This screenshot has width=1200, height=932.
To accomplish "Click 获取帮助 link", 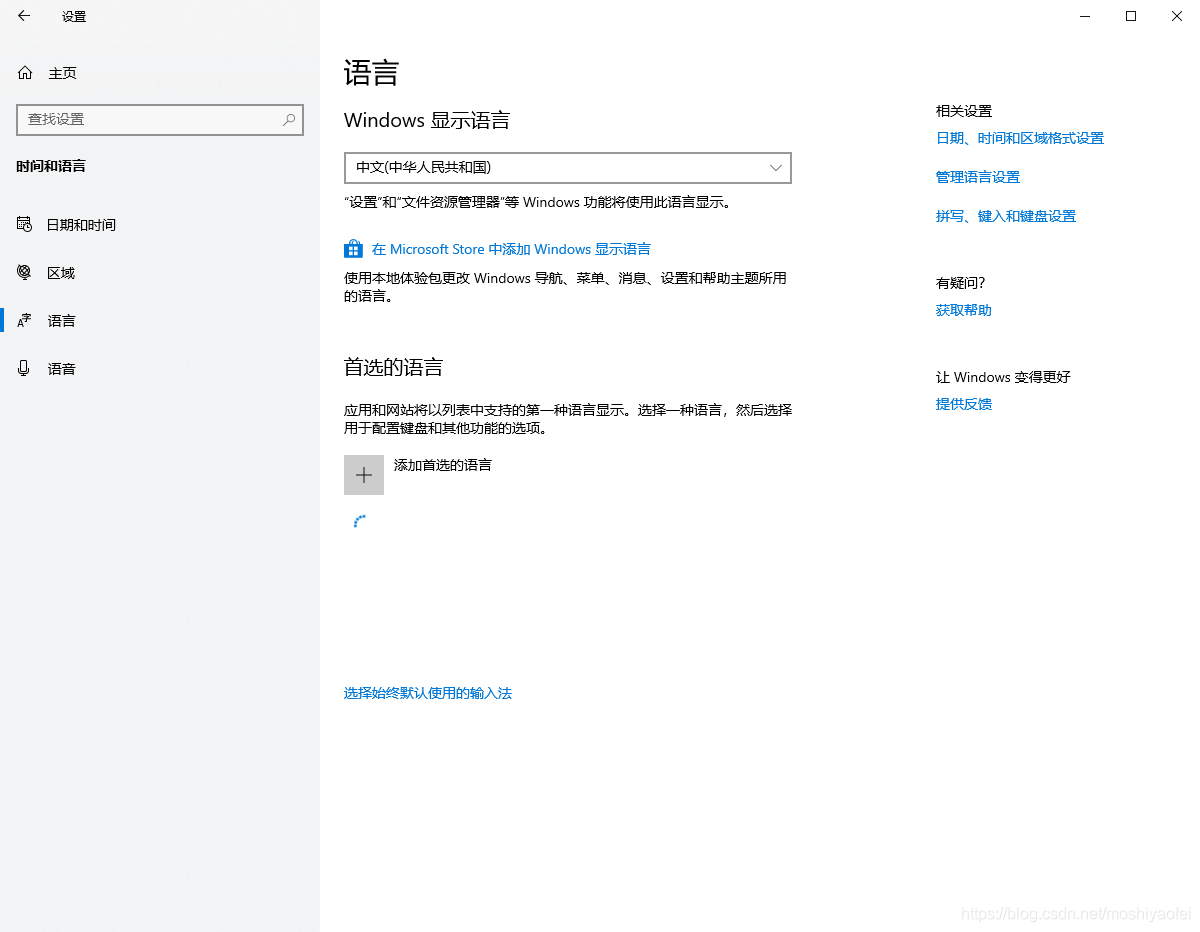I will pyautogui.click(x=964, y=310).
